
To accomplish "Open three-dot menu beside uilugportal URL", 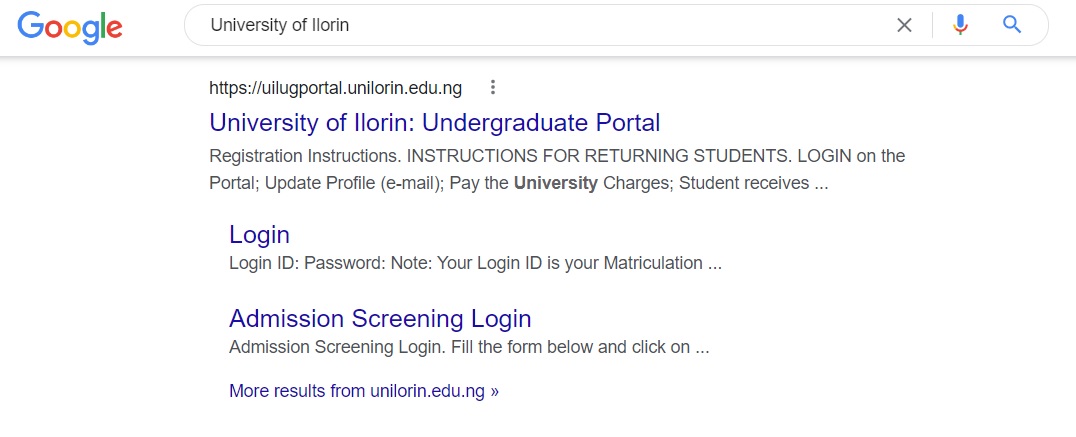I will click(492, 88).
